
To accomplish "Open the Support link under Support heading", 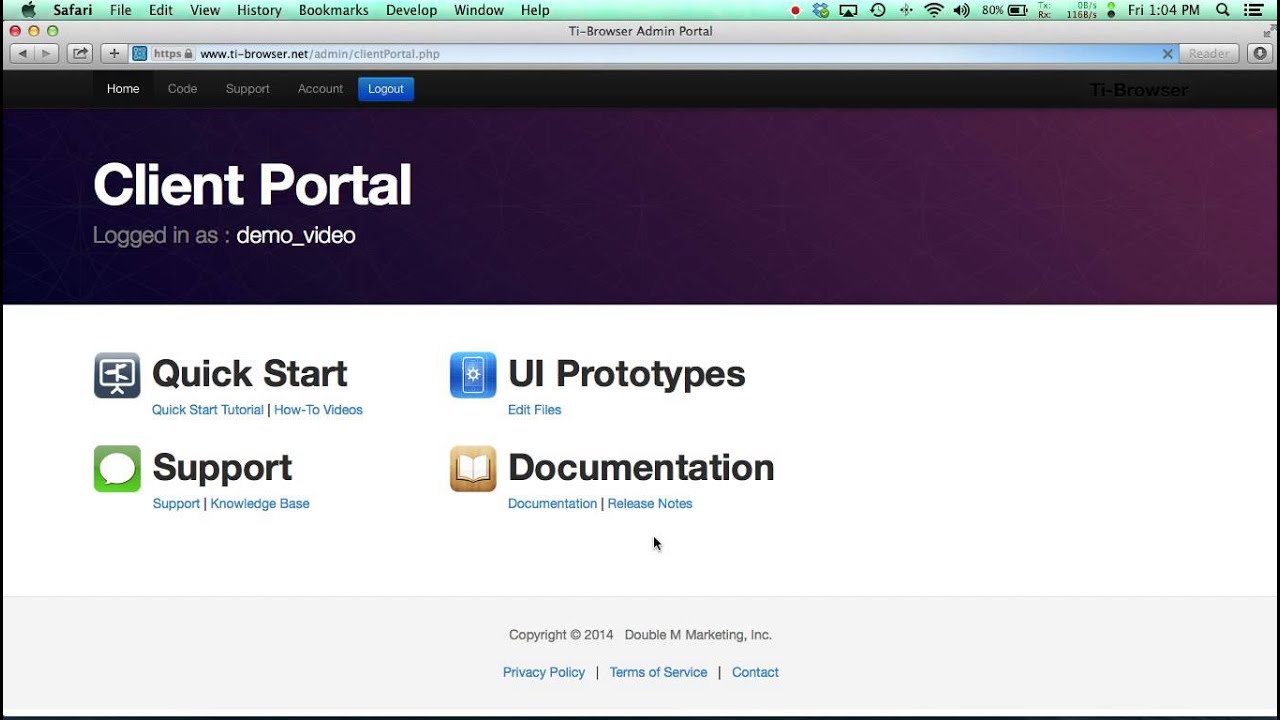I will click(176, 504).
